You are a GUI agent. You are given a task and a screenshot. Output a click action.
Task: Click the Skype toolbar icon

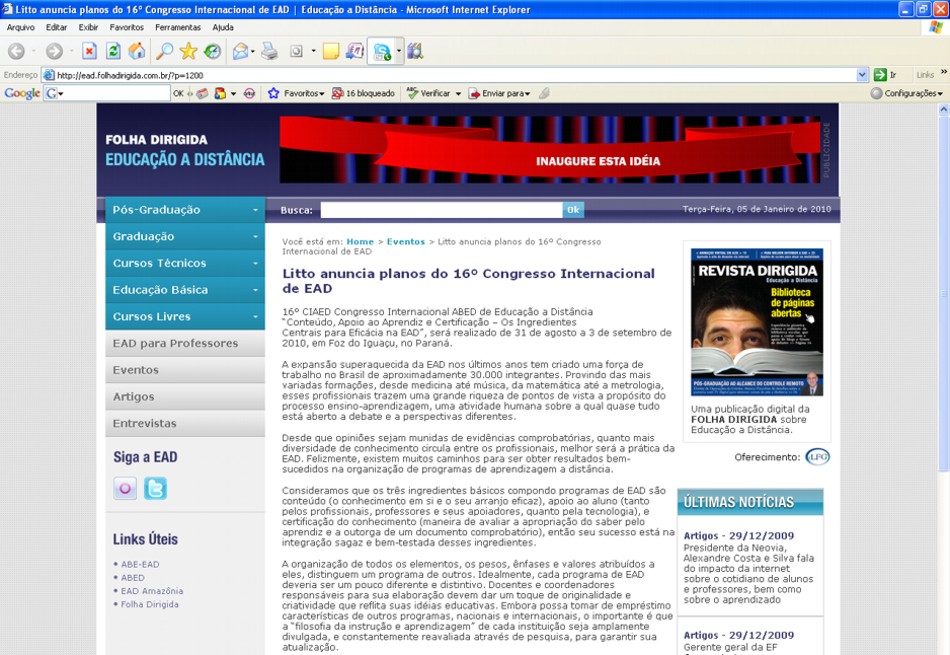coord(382,52)
